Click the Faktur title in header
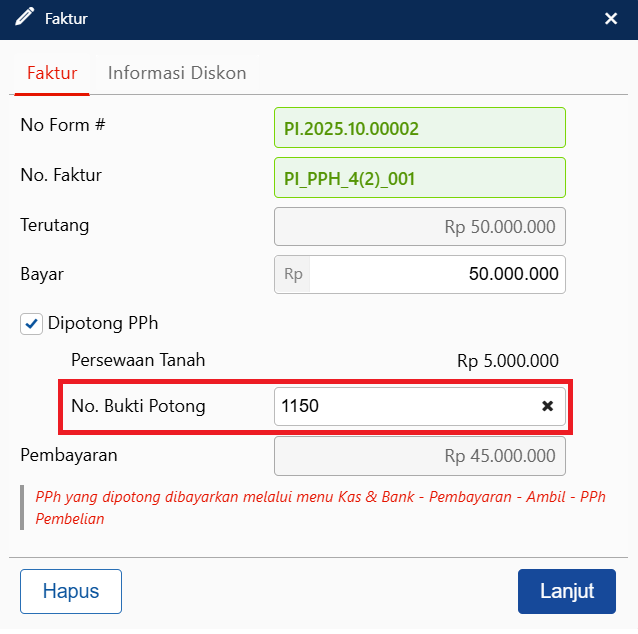638x634 pixels. click(66, 18)
